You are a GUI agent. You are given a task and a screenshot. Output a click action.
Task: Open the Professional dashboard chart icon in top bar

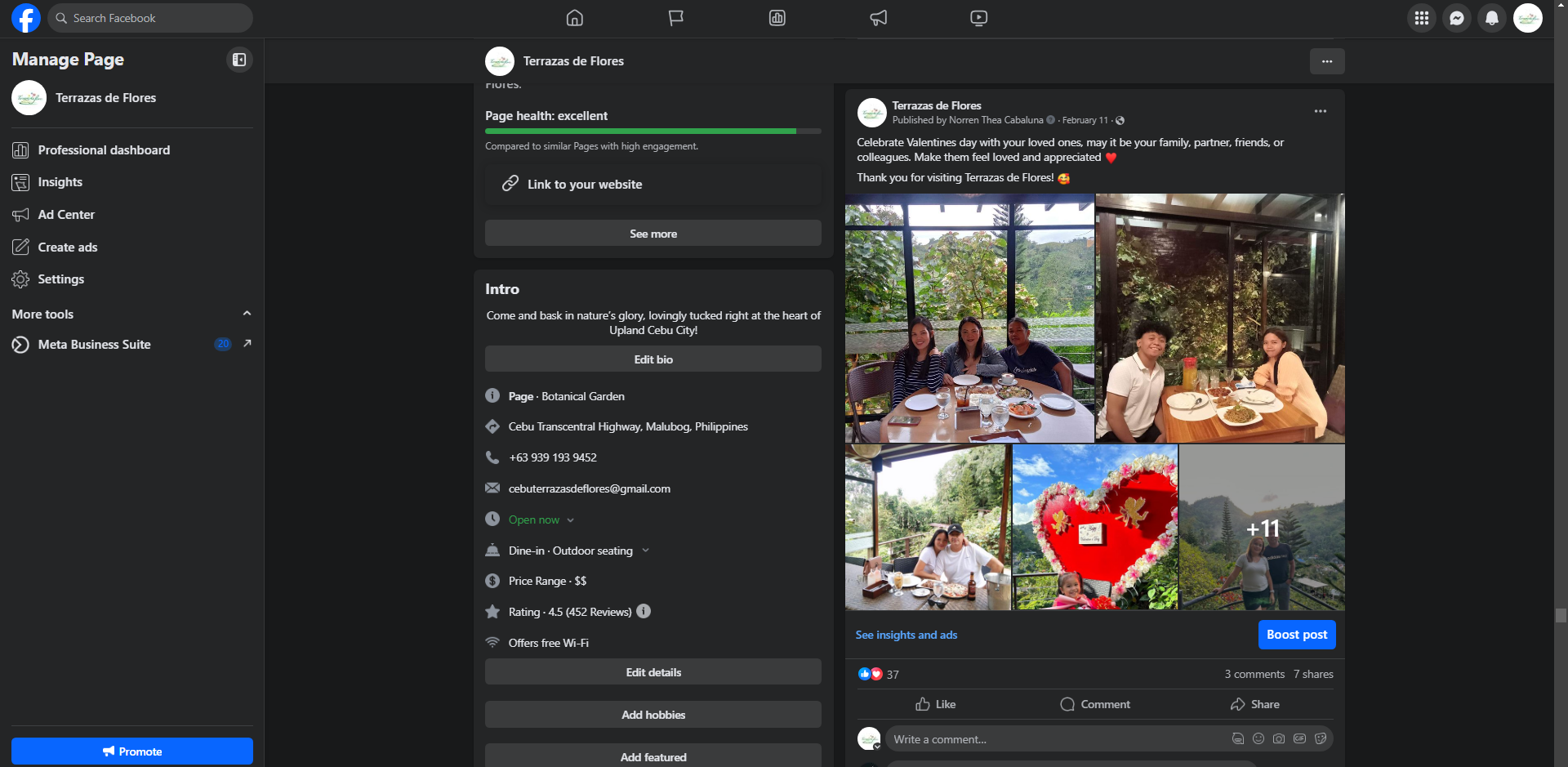(777, 18)
